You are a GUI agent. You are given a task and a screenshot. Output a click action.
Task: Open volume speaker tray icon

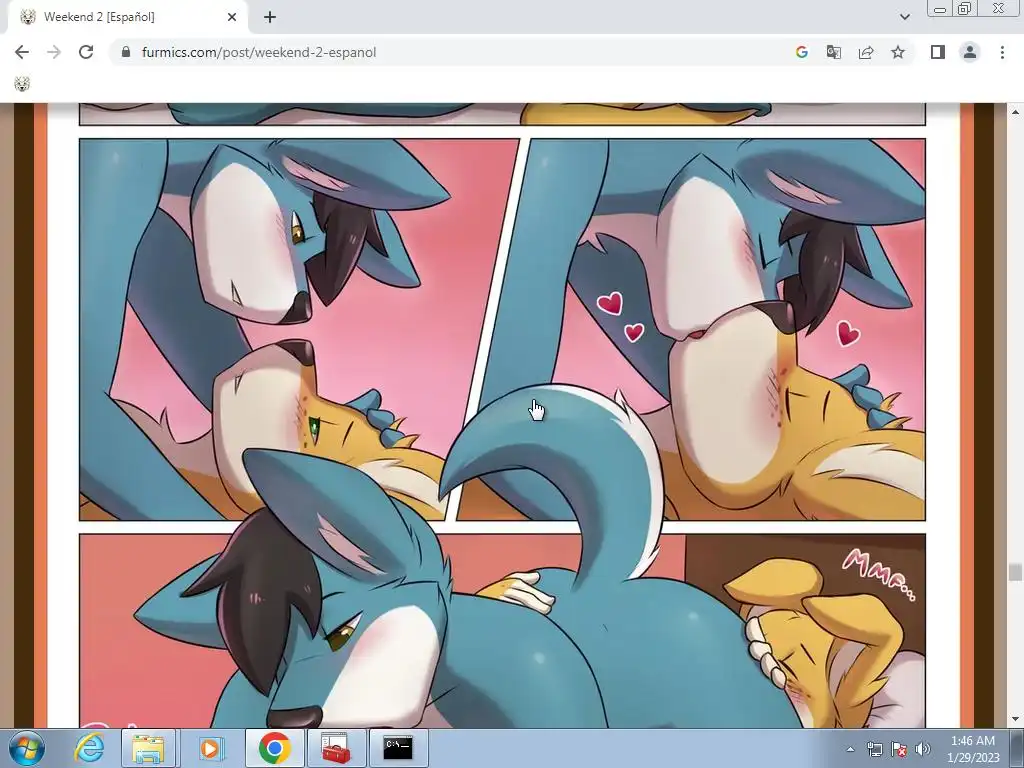tap(923, 749)
